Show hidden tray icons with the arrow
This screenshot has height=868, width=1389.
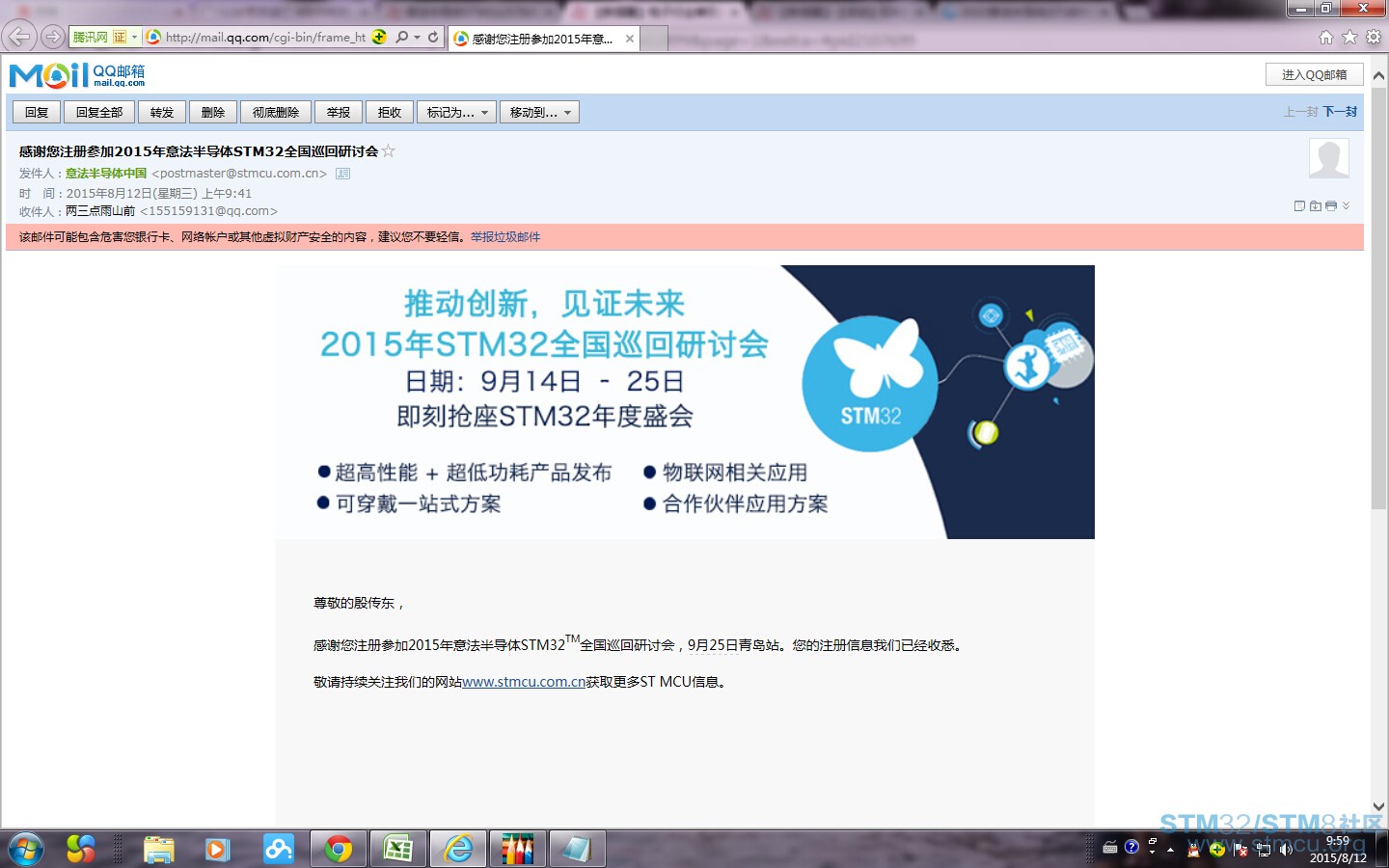point(1170,850)
